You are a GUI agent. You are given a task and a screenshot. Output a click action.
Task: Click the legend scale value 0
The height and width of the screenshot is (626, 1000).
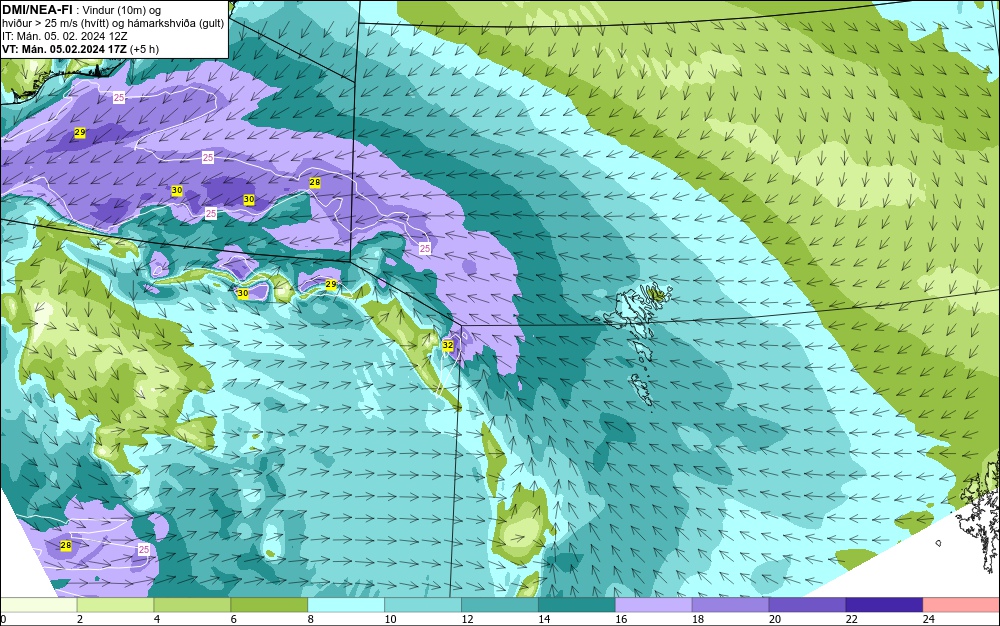(x=3, y=619)
